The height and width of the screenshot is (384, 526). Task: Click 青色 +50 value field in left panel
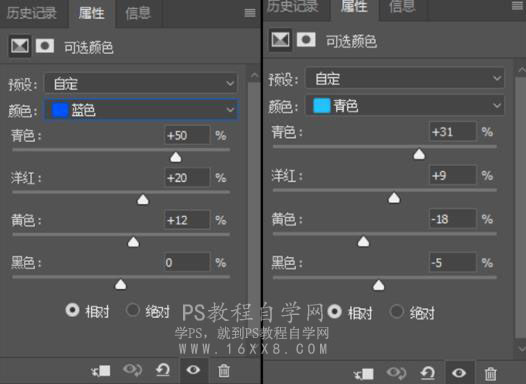(188, 135)
